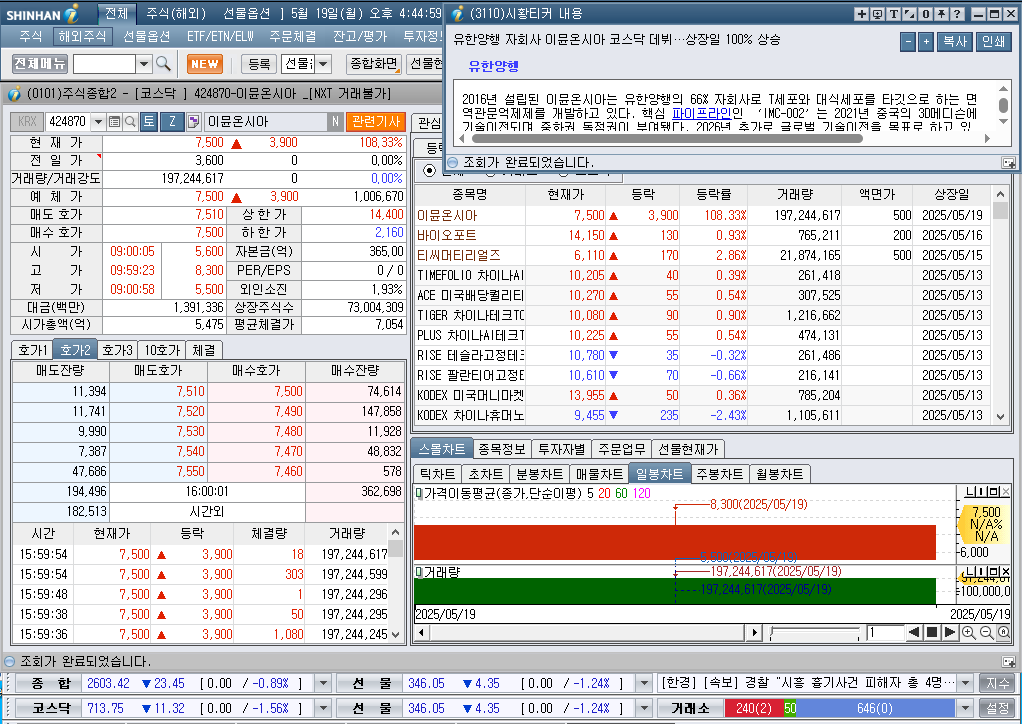This screenshot has height=724, width=1022.
Task: Open the 종목정보 tab
Action: click(x=501, y=449)
